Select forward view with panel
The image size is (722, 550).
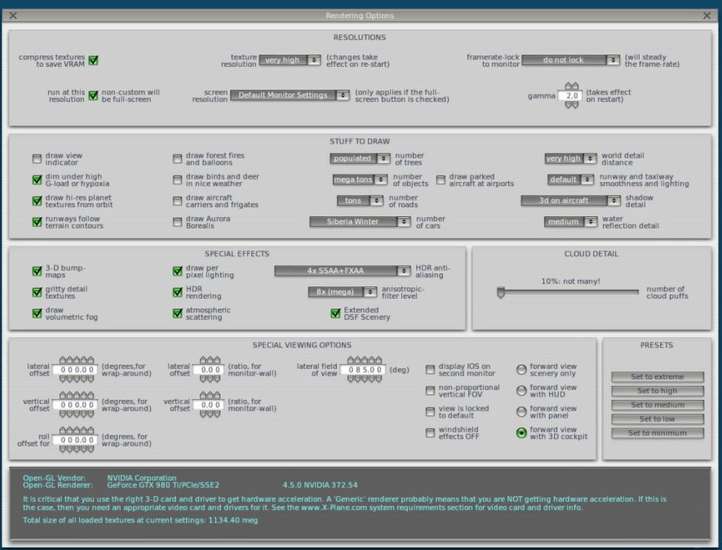click(x=521, y=412)
